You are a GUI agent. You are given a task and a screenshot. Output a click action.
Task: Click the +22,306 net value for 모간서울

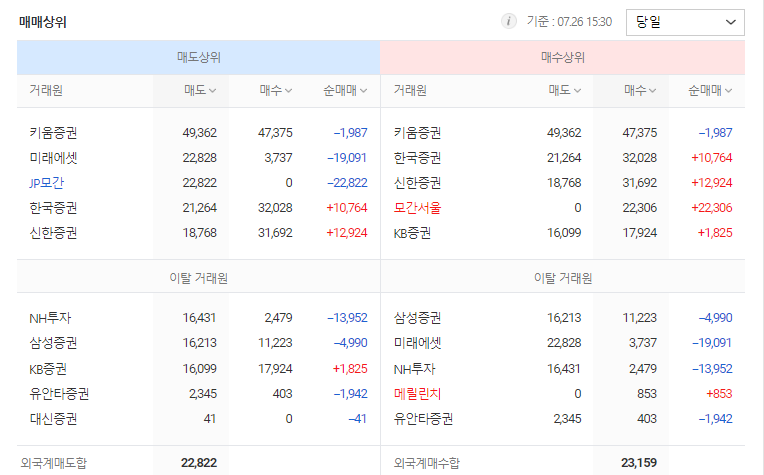[x=711, y=208]
